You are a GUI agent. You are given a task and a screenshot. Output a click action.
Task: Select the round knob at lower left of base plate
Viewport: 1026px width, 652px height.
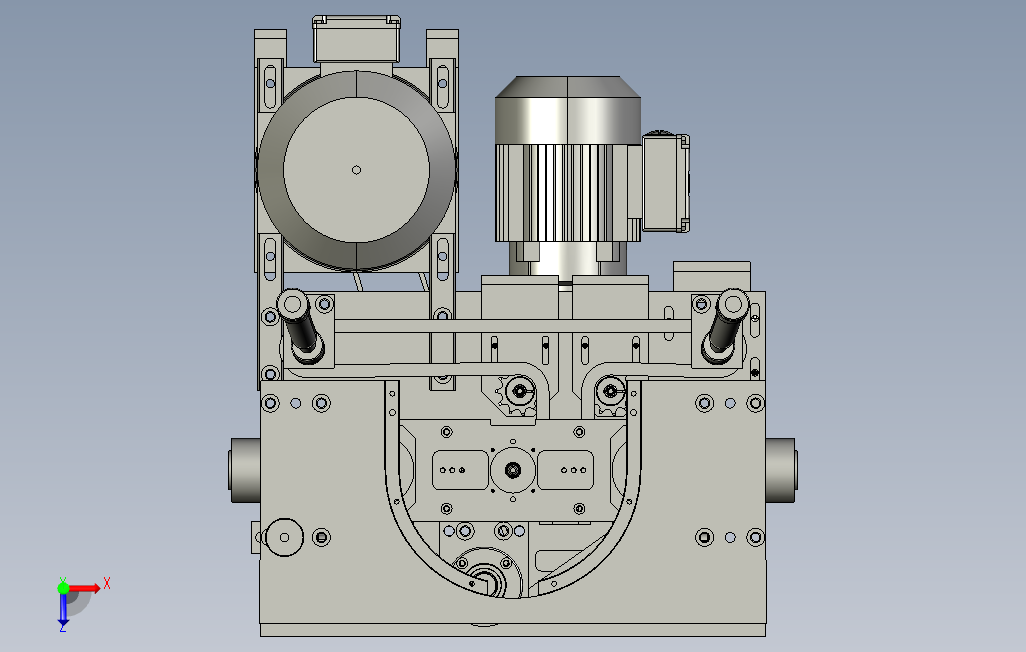(x=284, y=537)
